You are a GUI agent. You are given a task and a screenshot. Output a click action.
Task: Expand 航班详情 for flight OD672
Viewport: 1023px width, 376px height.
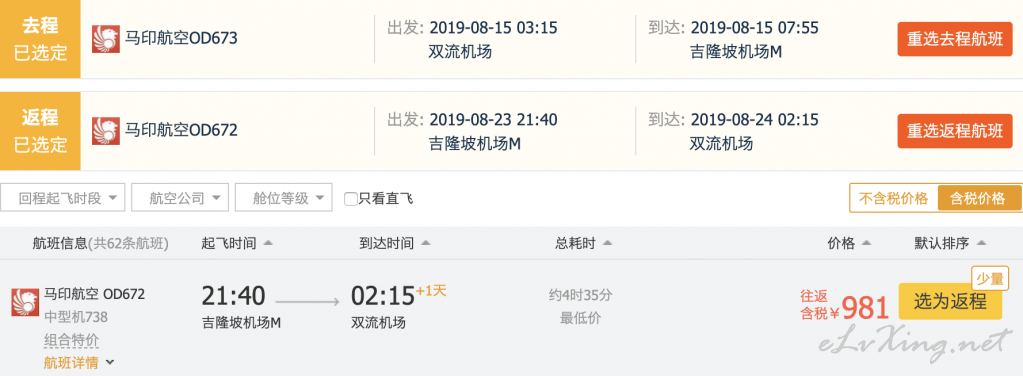tap(78, 362)
